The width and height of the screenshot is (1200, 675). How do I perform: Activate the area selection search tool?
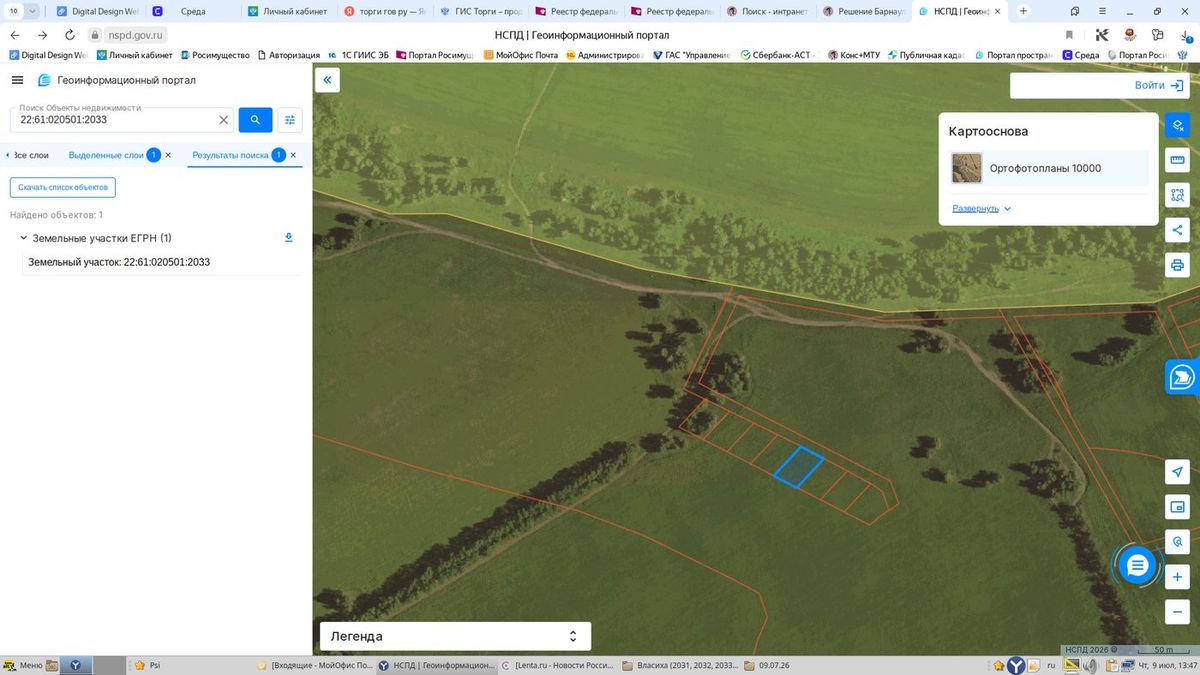(x=1178, y=195)
